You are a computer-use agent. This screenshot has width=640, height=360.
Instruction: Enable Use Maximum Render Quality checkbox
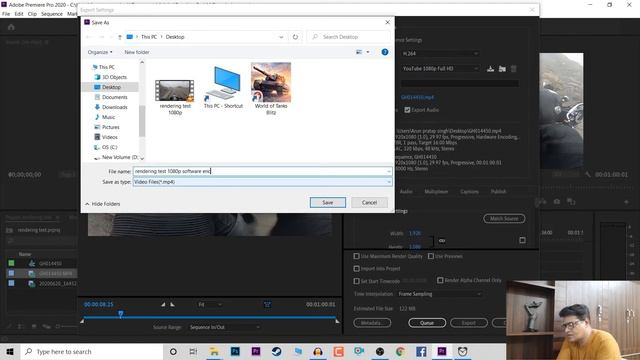click(x=356, y=256)
